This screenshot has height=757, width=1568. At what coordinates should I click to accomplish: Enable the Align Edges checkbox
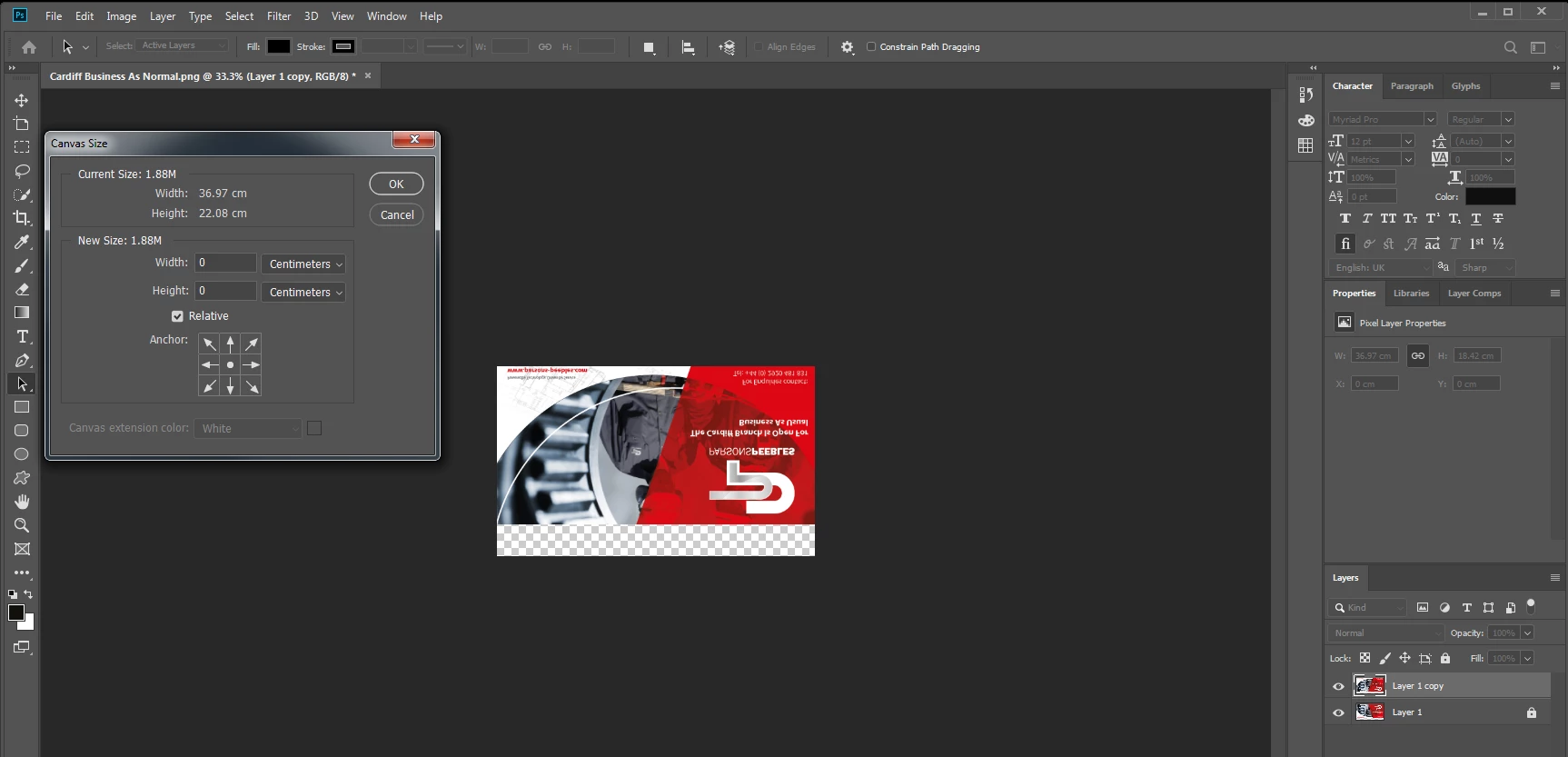[x=759, y=46]
